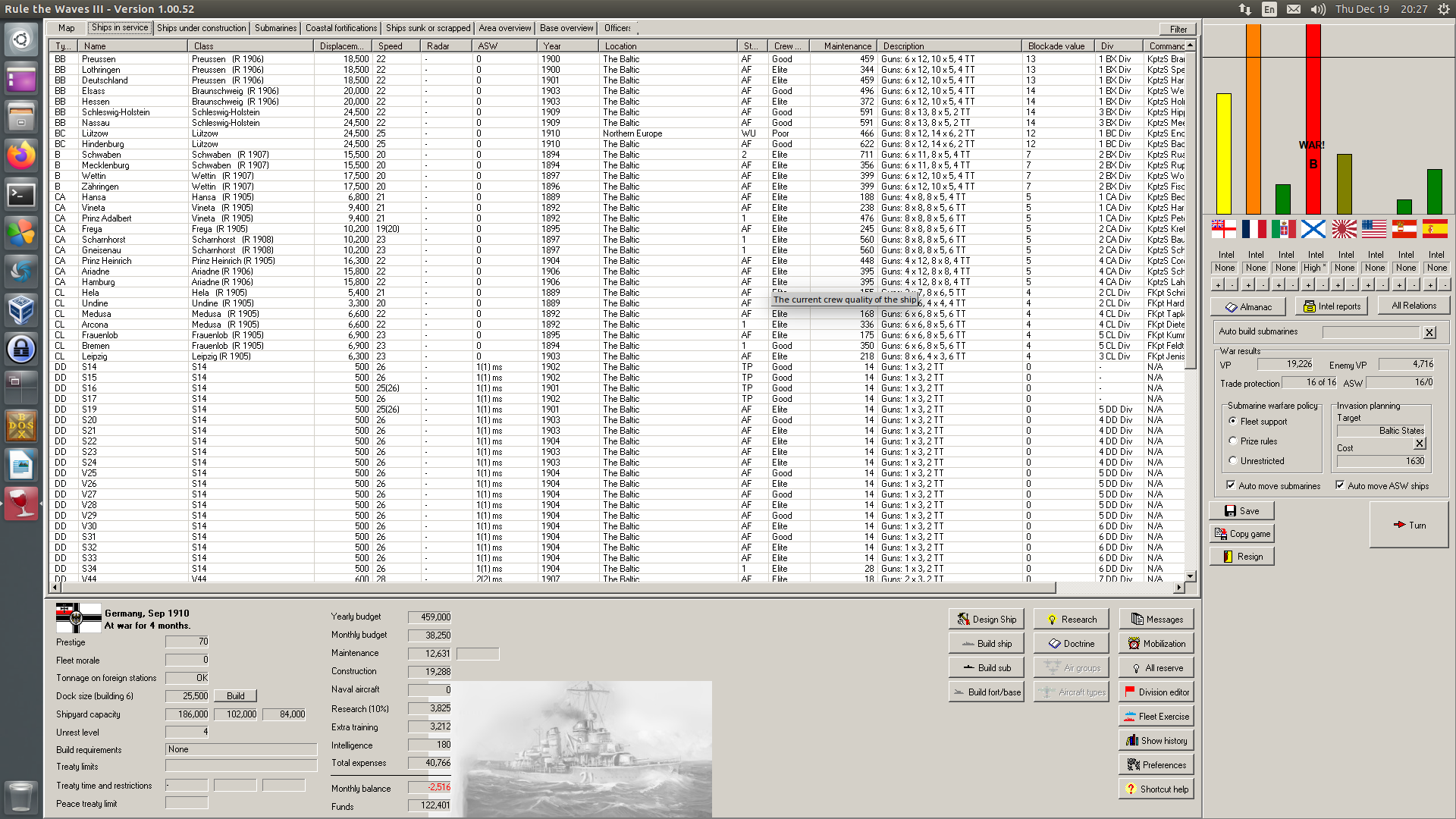Toggle Auto move submarines checkbox

(1231, 485)
